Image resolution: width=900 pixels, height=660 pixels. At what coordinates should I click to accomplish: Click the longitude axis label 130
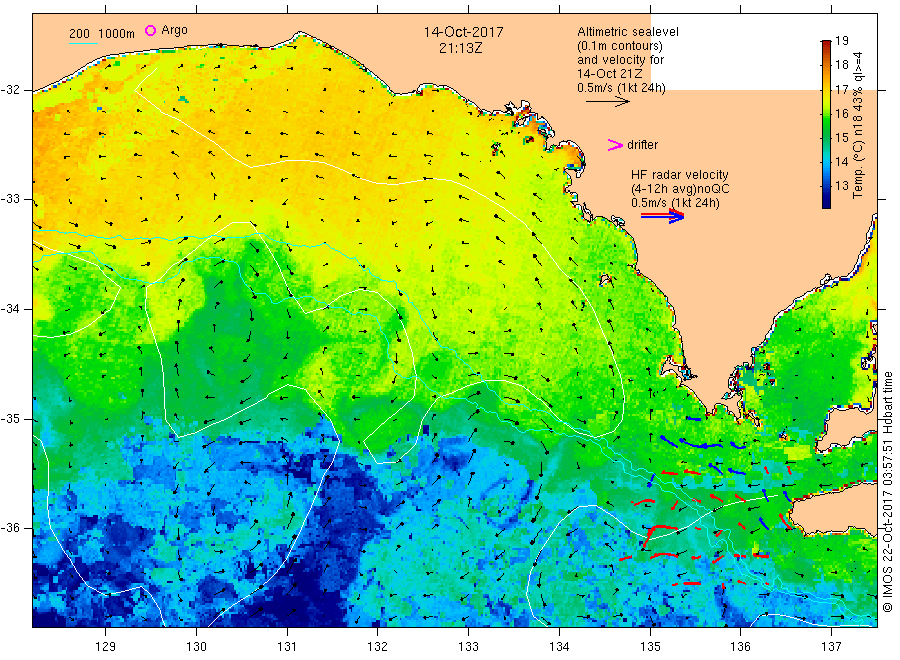coord(196,647)
